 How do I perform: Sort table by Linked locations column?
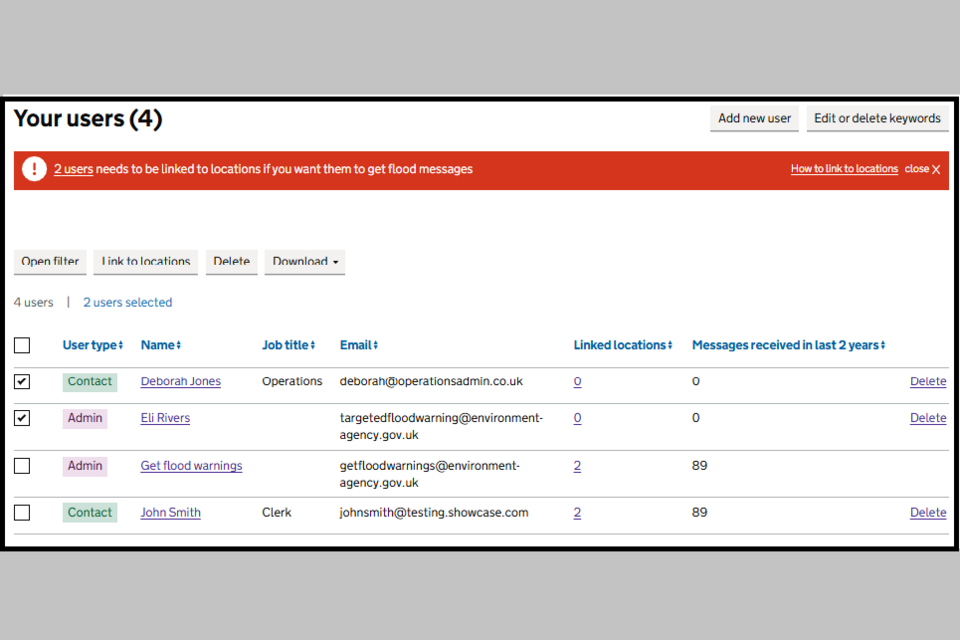(622, 345)
